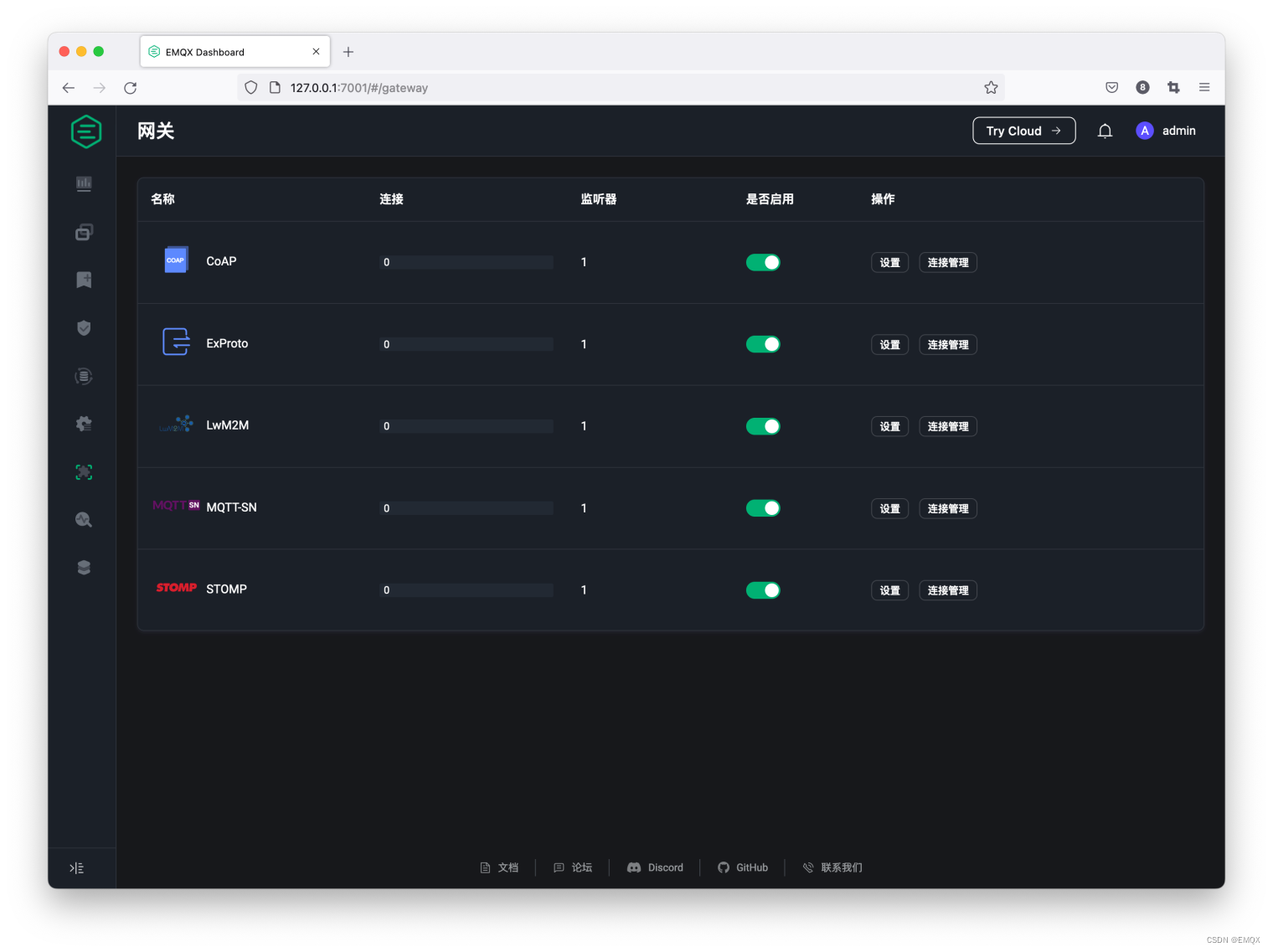Open the access control shield icon
The height and width of the screenshot is (952, 1273).
83,327
